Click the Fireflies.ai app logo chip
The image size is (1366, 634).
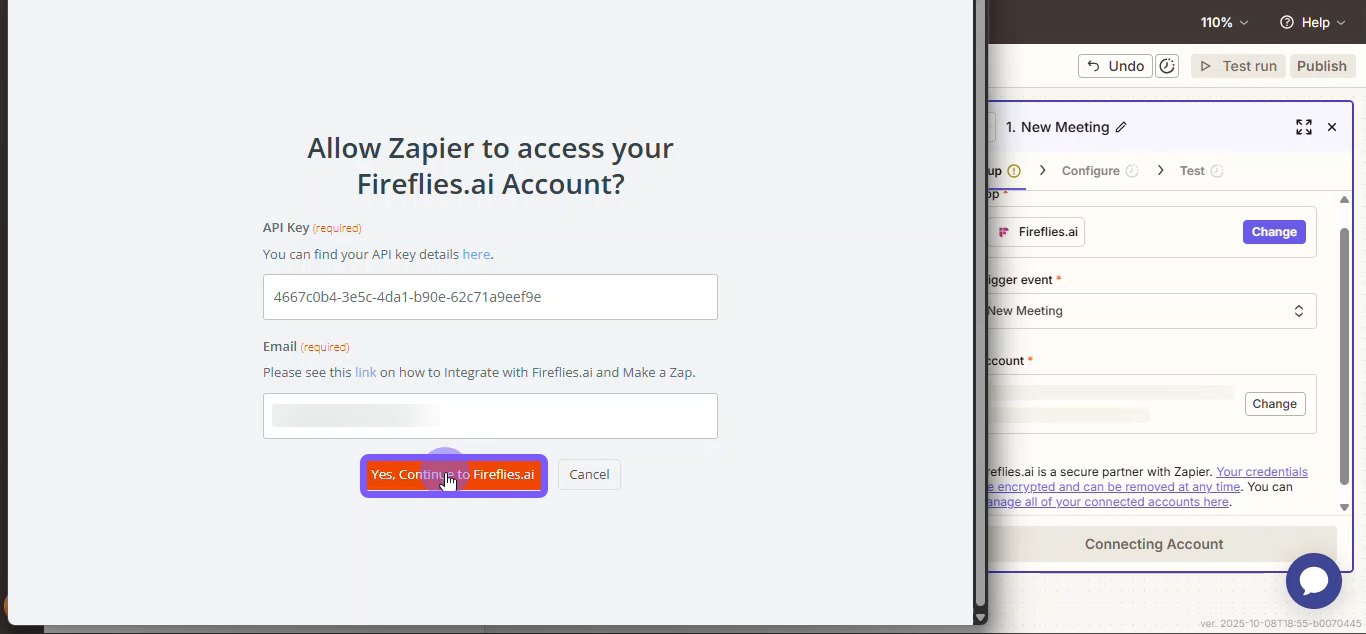1038,232
